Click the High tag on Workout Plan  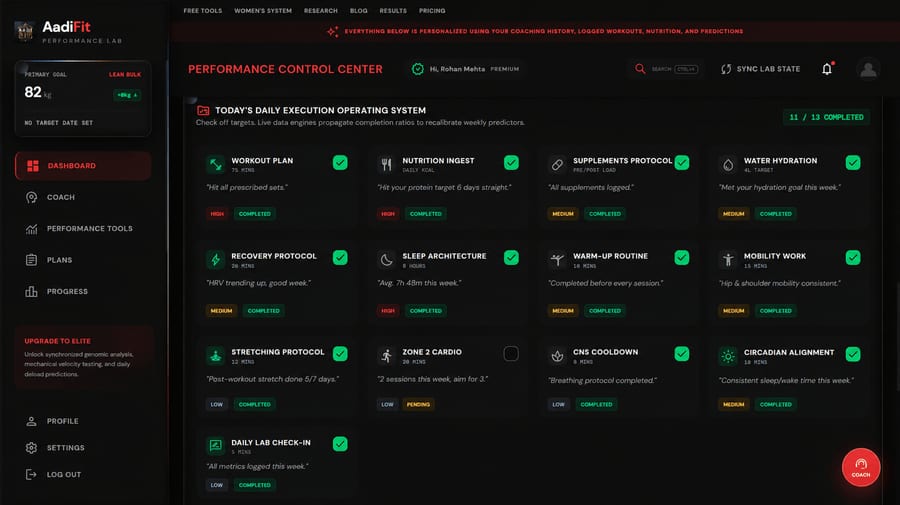[x=217, y=213]
